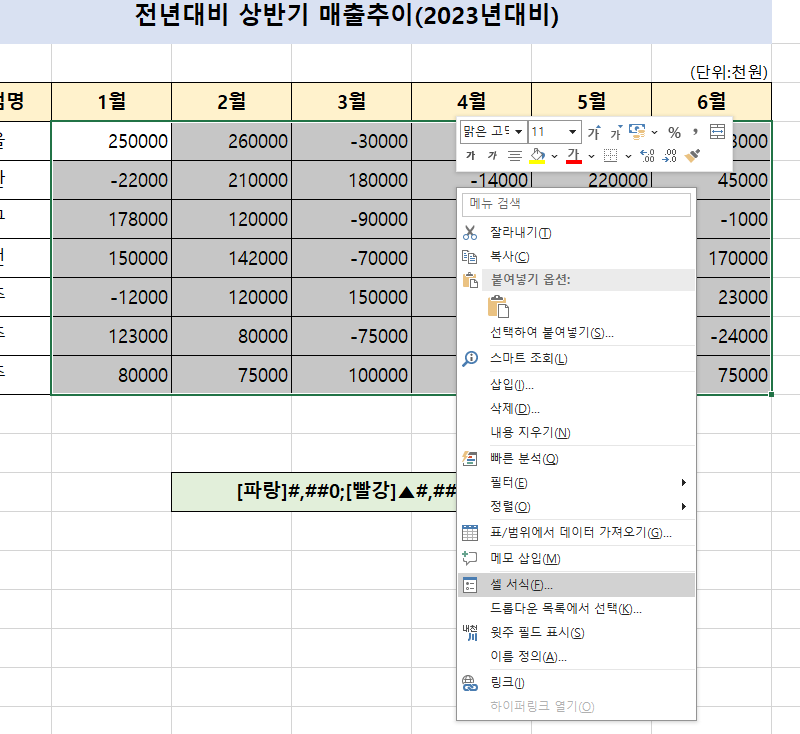Click format cells icon beside 셀 서식
The height and width of the screenshot is (734, 800).
point(470,585)
